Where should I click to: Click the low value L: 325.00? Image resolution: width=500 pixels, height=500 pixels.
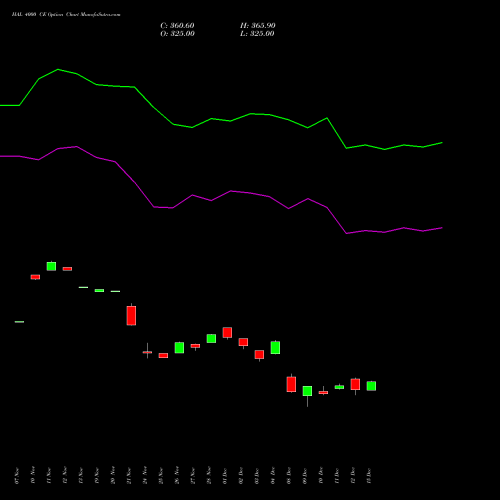[257, 34]
